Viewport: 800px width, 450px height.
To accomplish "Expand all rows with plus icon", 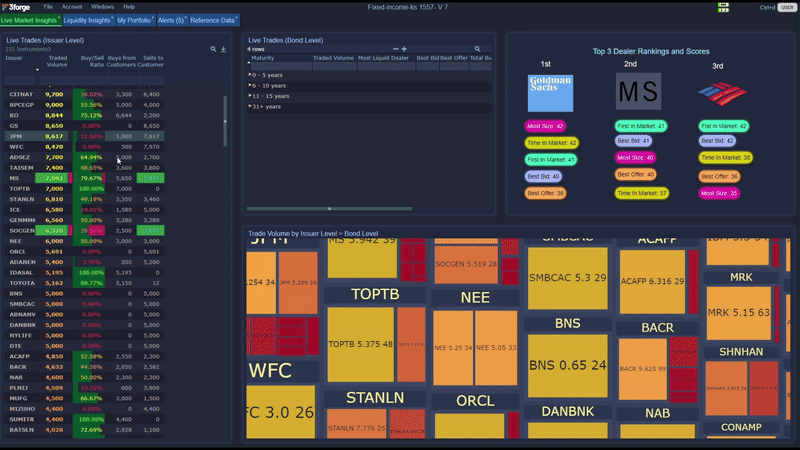I will point(404,49).
